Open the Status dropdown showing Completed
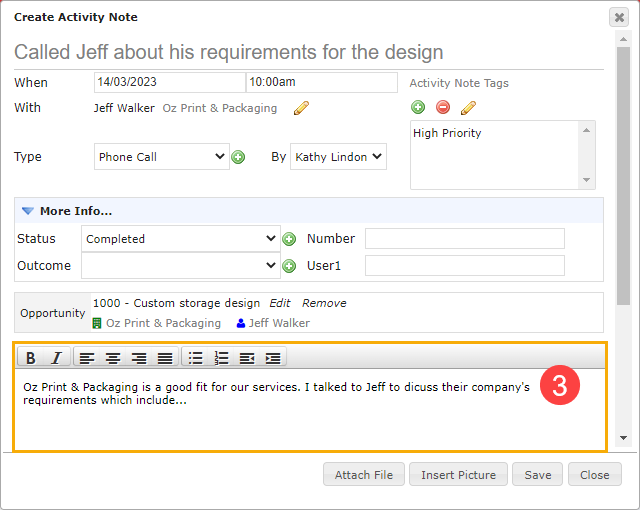Image resolution: width=640 pixels, height=510 pixels. pos(181,239)
